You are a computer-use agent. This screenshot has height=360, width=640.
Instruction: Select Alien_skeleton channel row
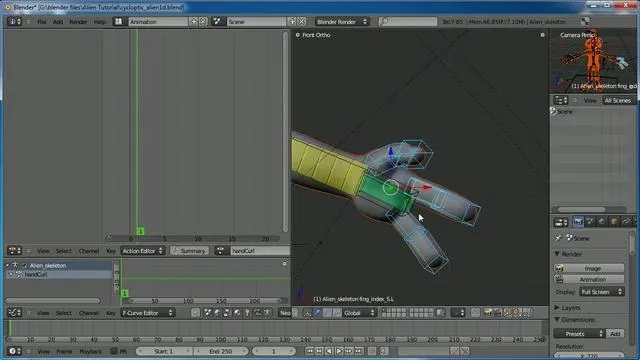[58, 265]
